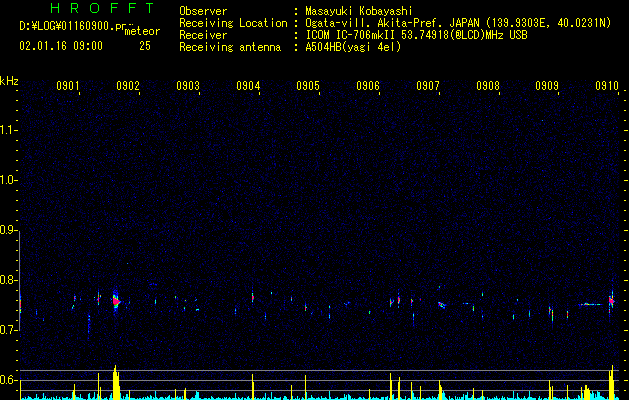
Task: Click the Receiving antenna label
Action: pos(230,47)
